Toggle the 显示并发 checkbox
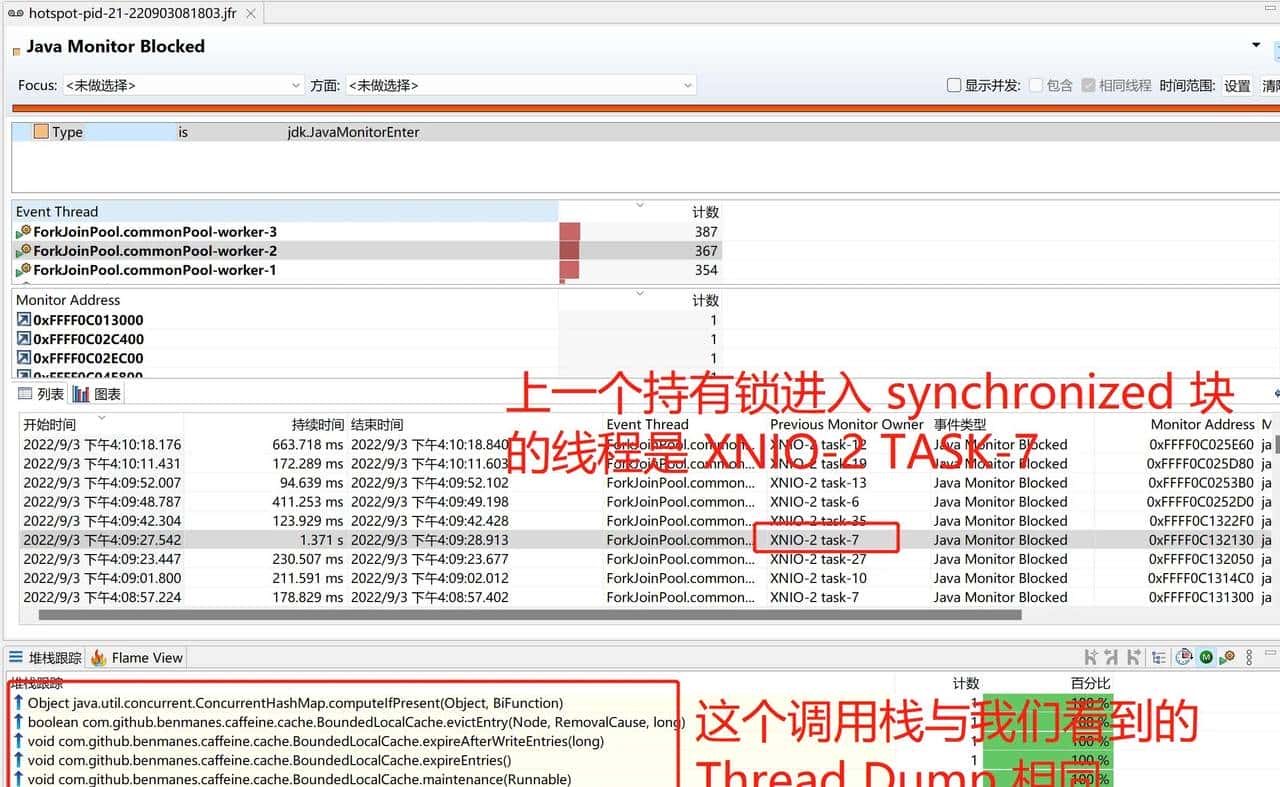The height and width of the screenshot is (787, 1280). coord(954,86)
